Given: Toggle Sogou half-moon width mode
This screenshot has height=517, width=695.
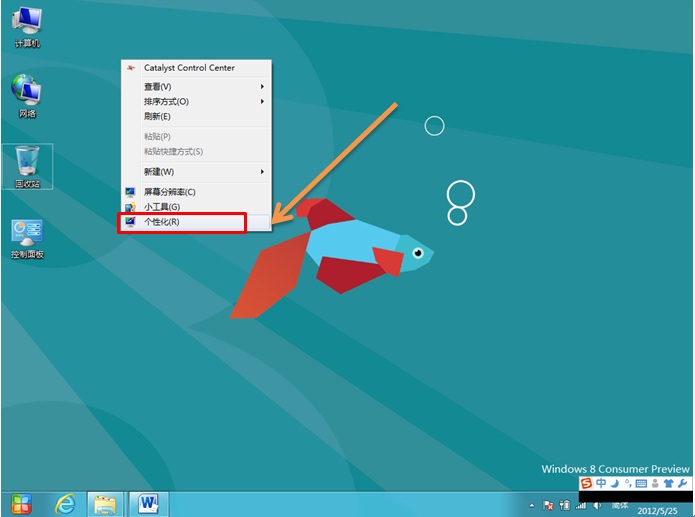Looking at the screenshot, I should 614,484.
